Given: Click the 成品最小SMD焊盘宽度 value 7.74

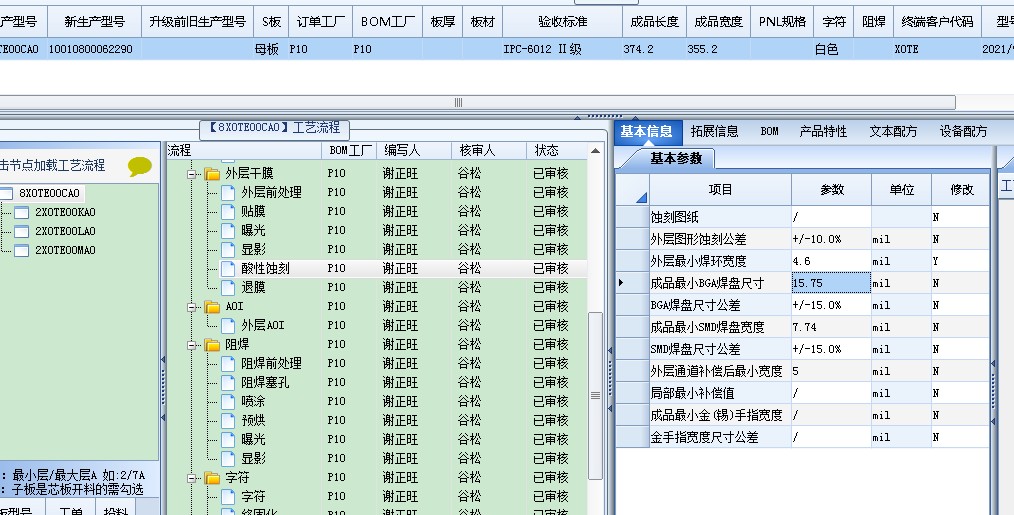Looking at the screenshot, I should click(831, 327).
